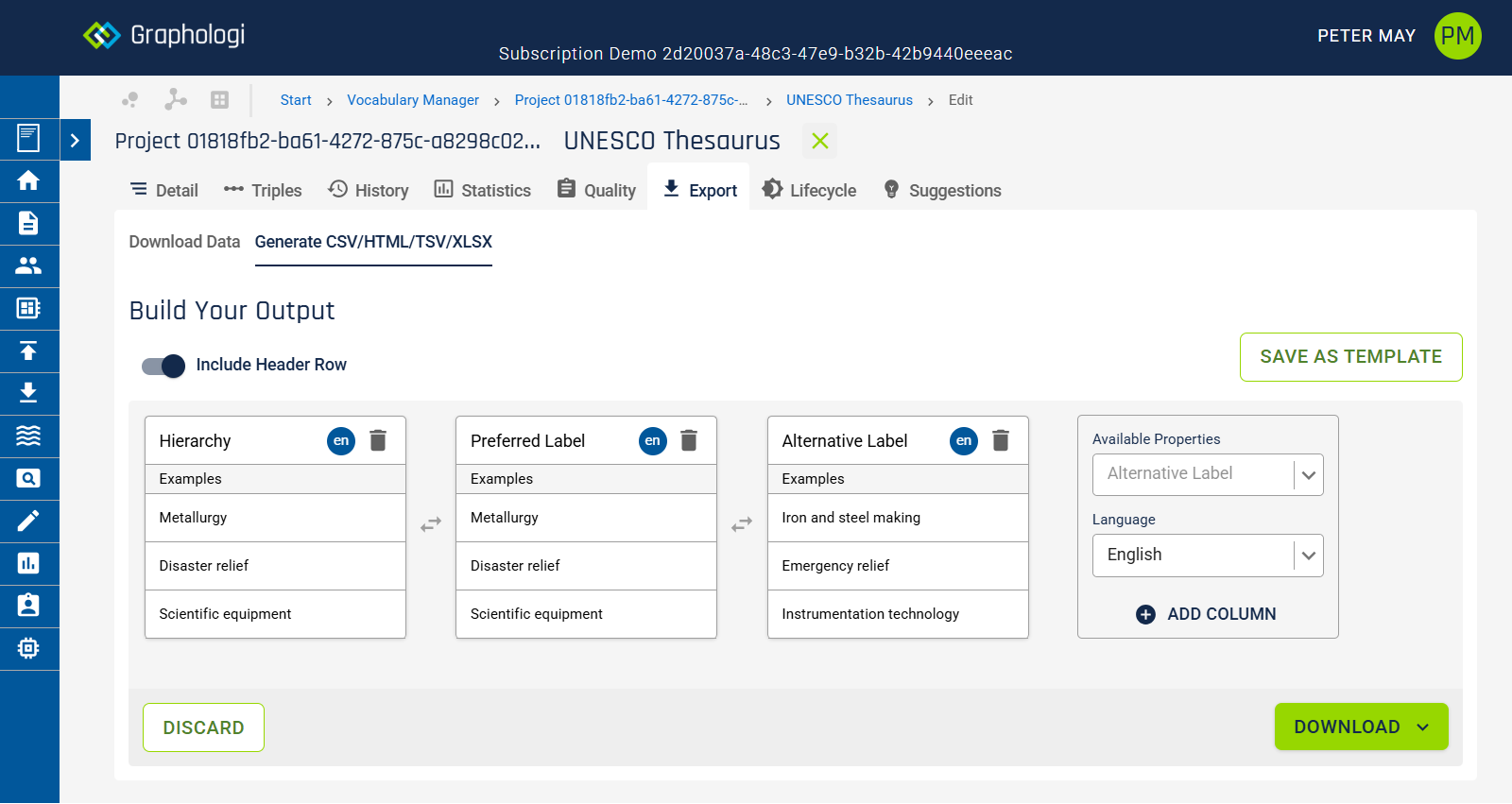The image size is (1512, 804).
Task: Click the en language badge on Hierarchy
Action: coord(341,440)
